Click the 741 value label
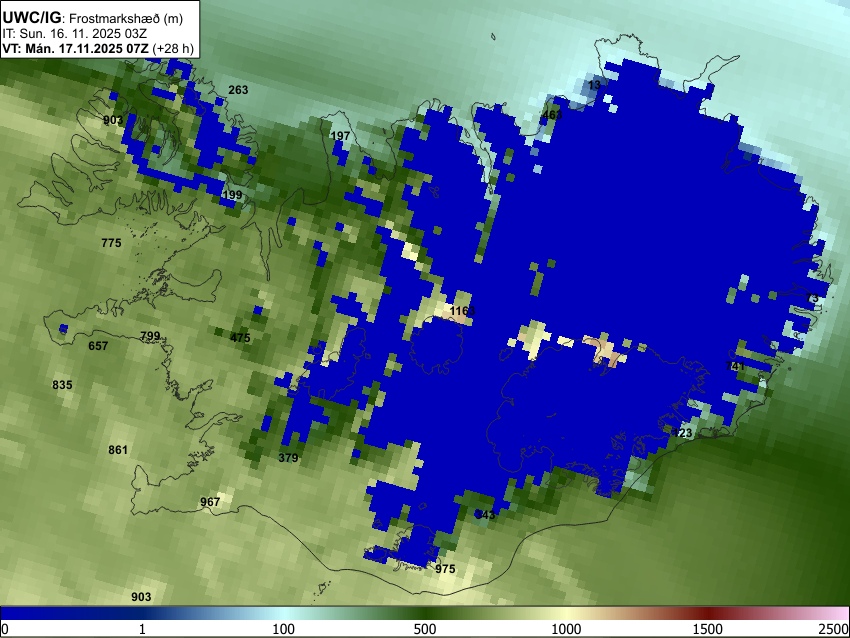Screen dimensions: 850x638 pos(735,366)
